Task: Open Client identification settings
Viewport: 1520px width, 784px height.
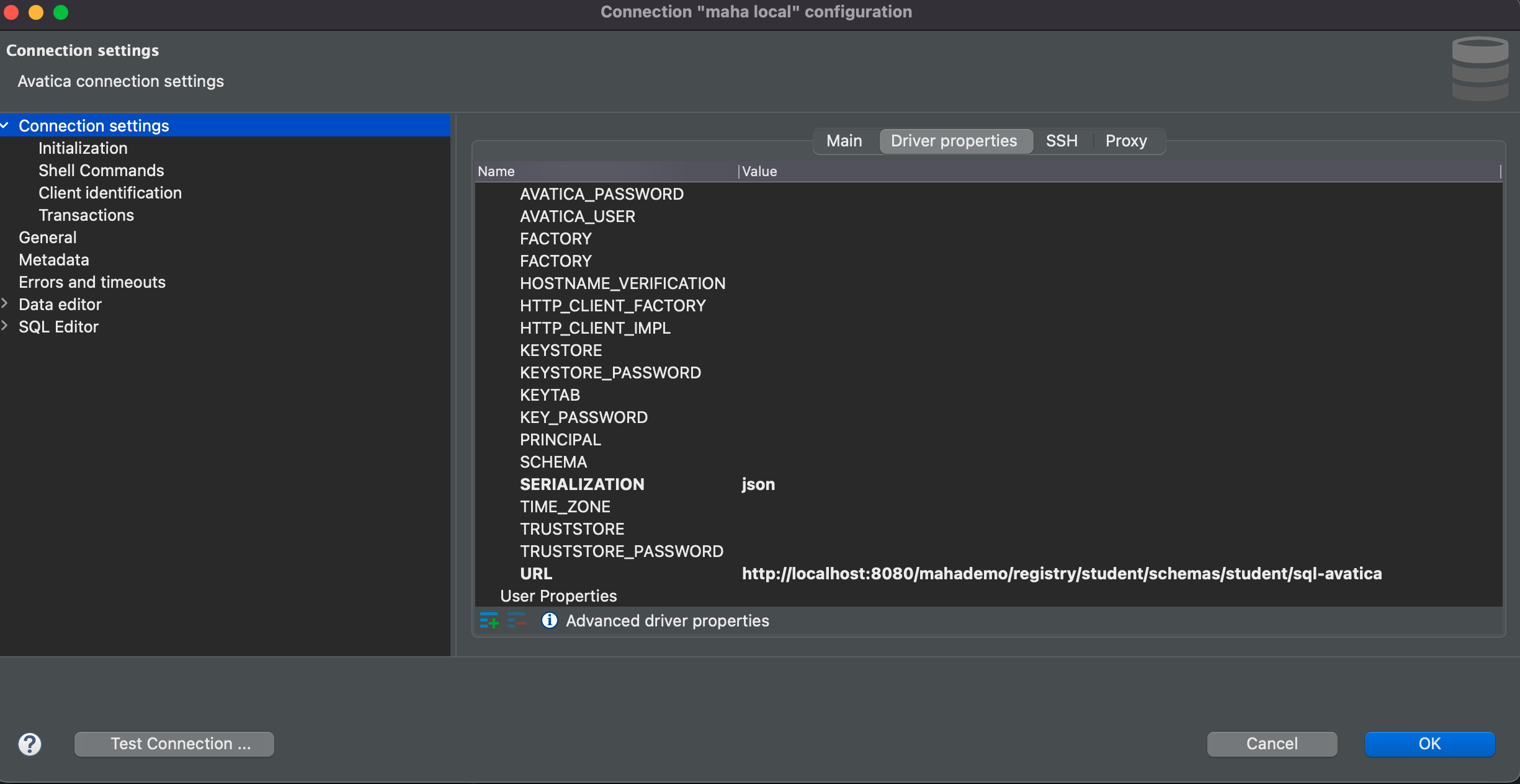Action: tap(110, 193)
